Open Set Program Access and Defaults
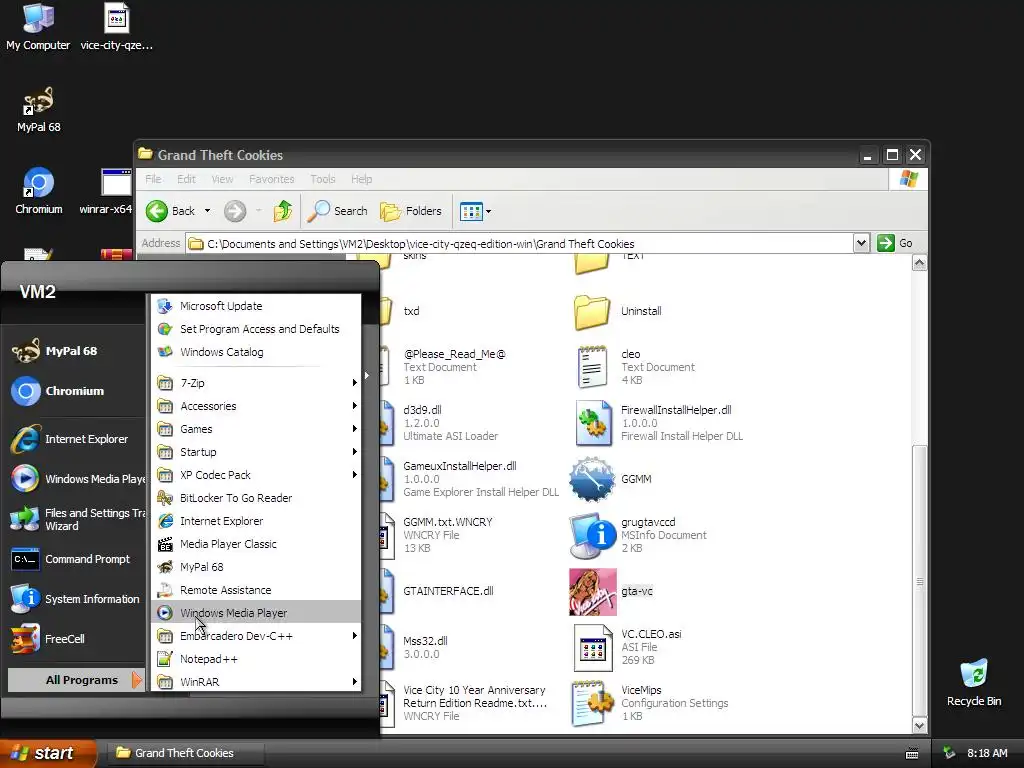The image size is (1024, 768). coord(256,329)
